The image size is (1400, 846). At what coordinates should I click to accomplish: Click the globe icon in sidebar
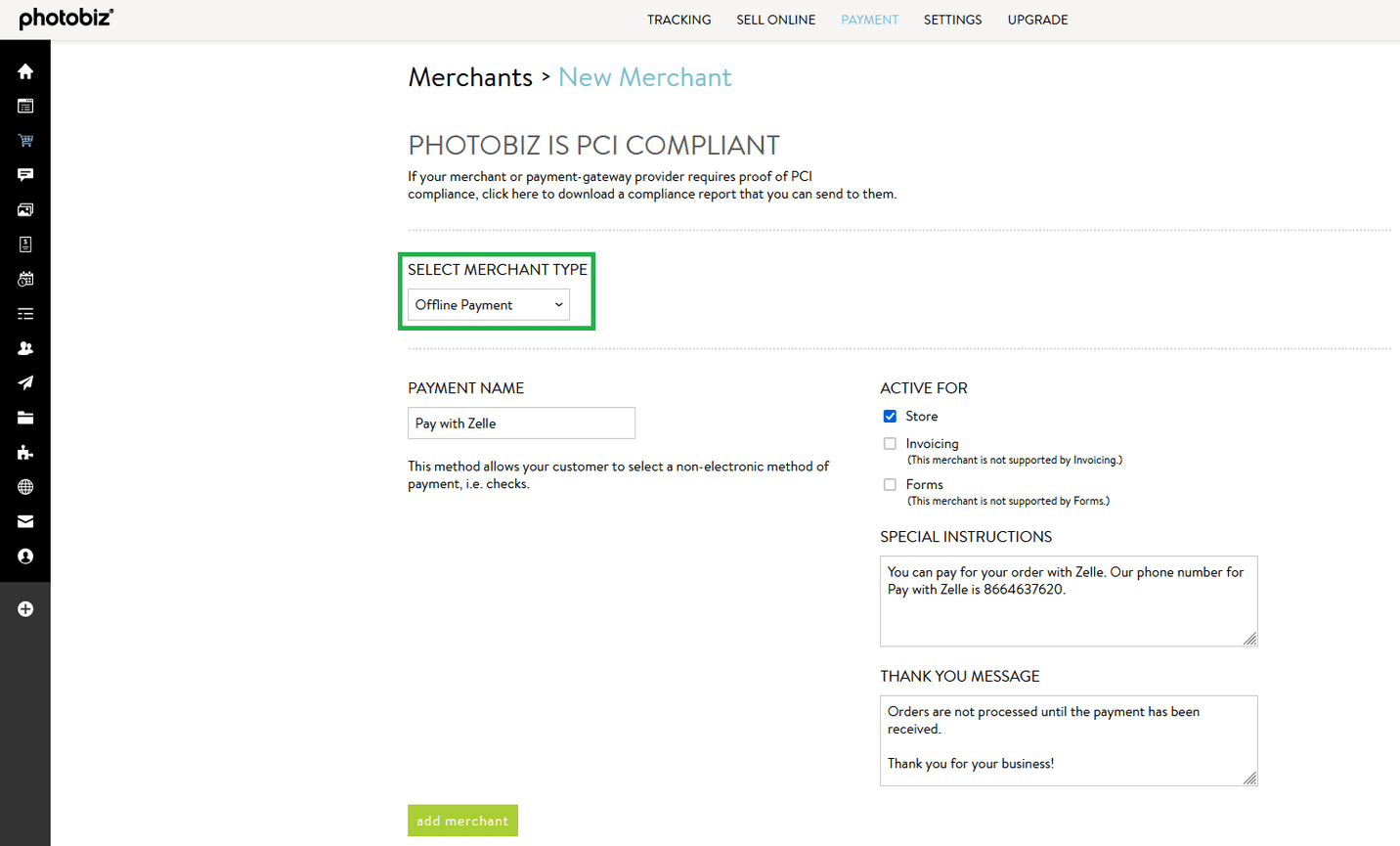click(25, 487)
